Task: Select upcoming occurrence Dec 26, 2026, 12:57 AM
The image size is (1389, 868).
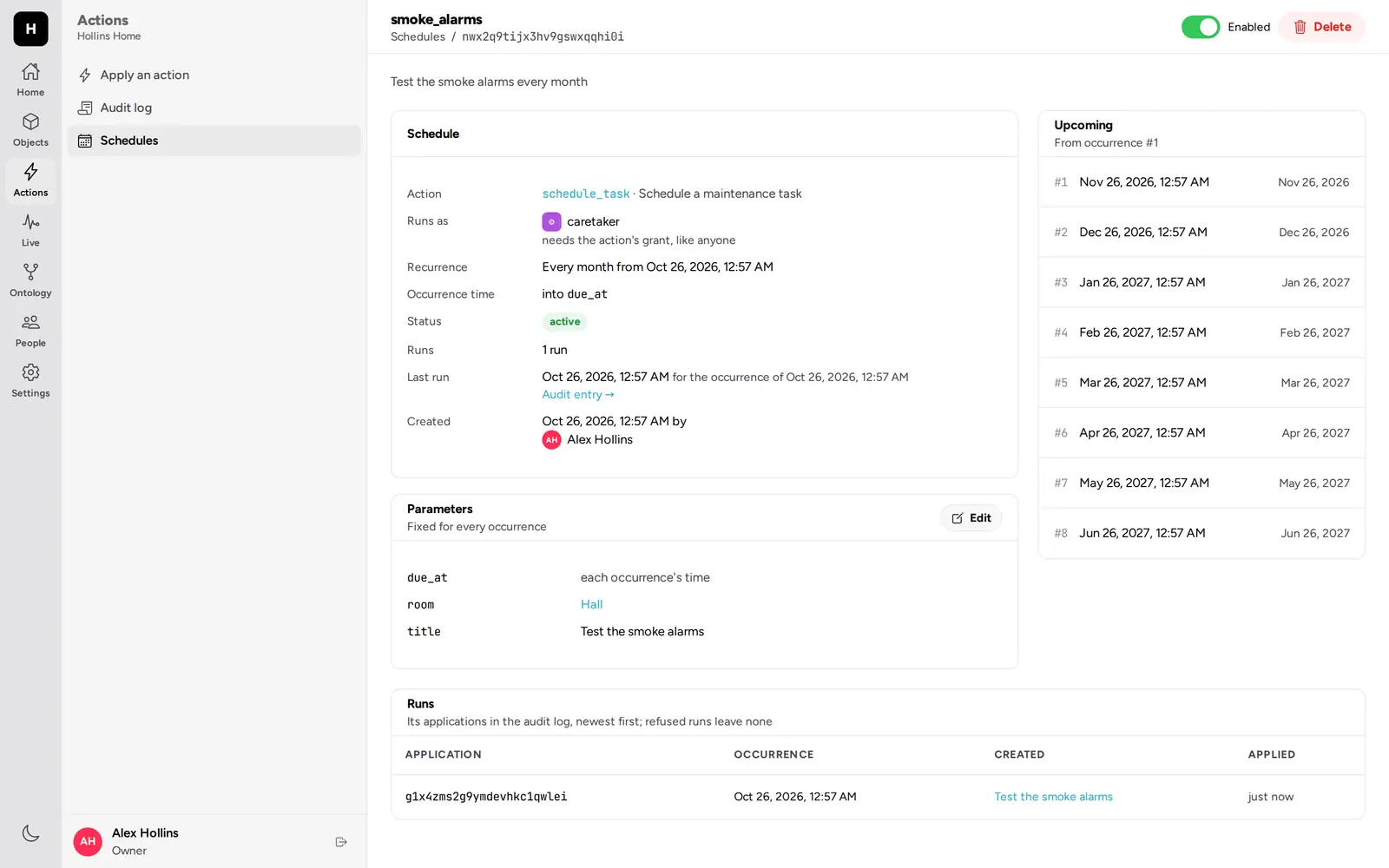Action: pos(1201,233)
